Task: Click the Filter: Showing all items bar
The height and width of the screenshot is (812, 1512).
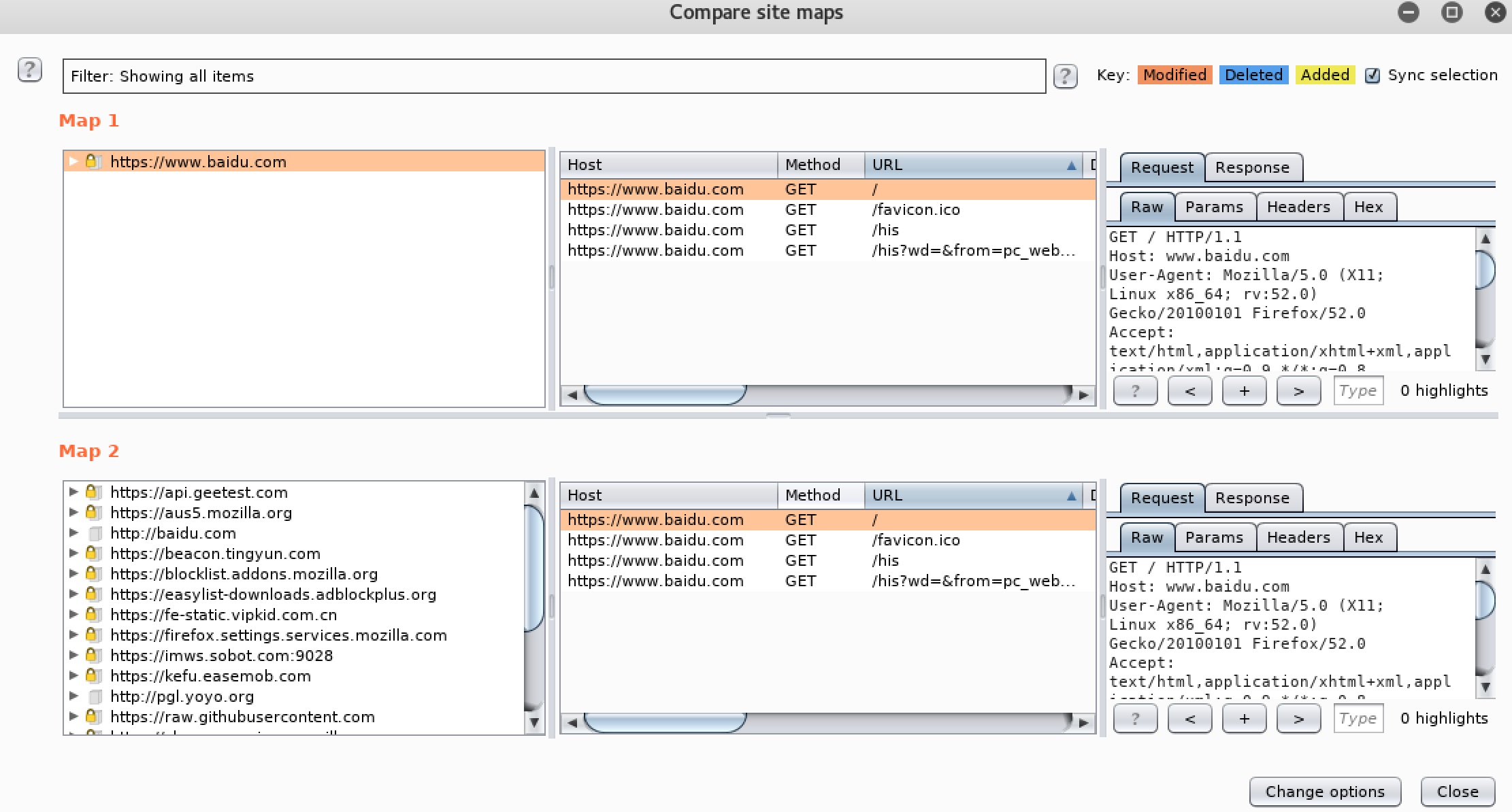Action: coord(554,76)
